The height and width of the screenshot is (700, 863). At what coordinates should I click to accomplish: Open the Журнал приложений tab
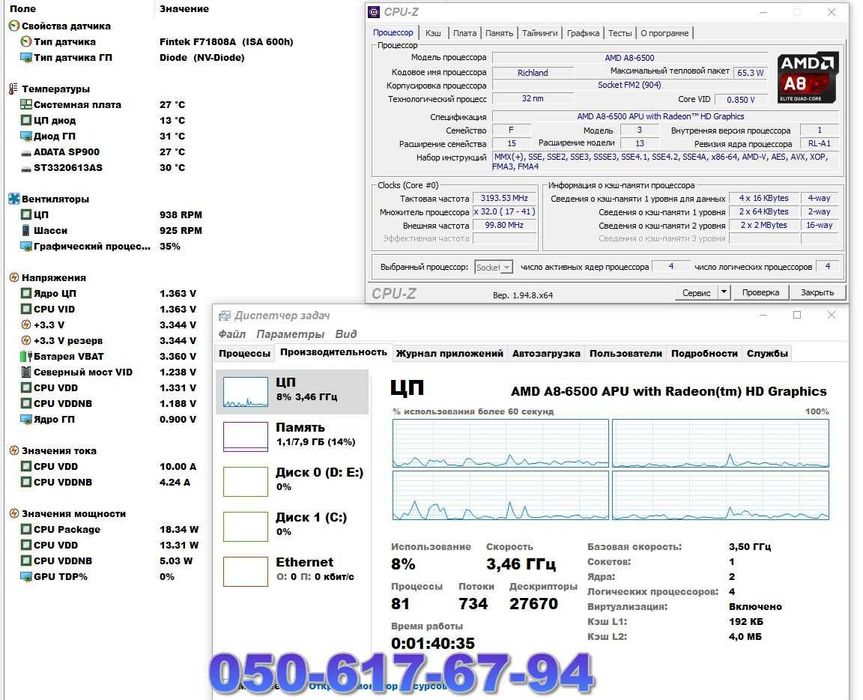(449, 353)
